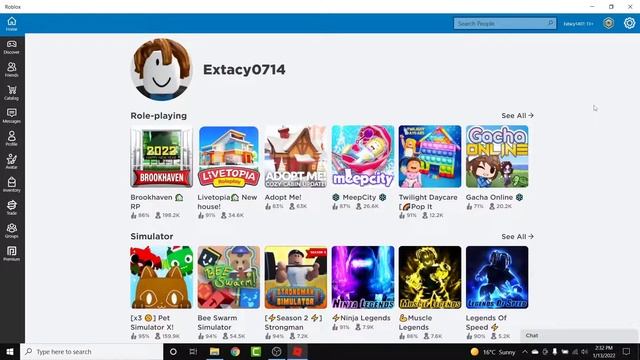
Task: Open the notification center icon
Action: [x=627, y=352]
